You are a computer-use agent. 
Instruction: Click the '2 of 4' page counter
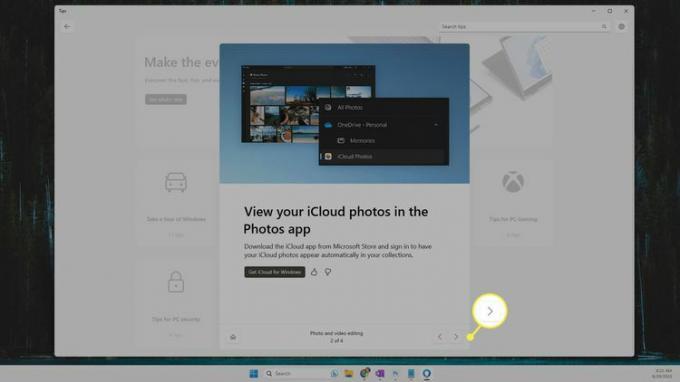point(336,340)
